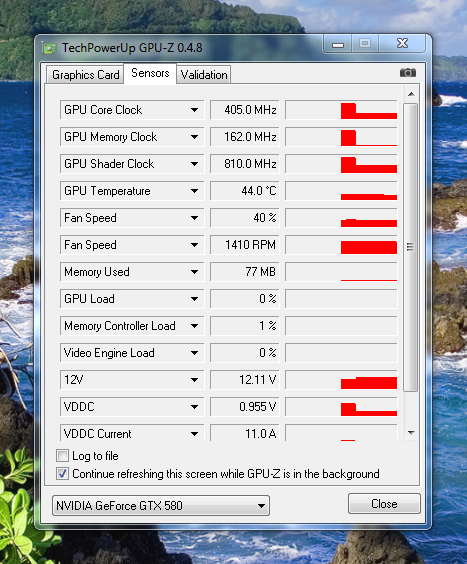Click the GPU Shader Clock graph

(x=341, y=164)
